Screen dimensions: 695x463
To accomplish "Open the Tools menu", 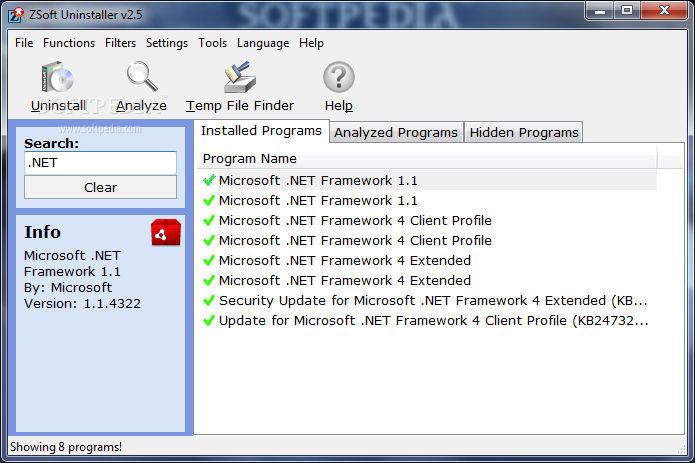I will [212, 43].
